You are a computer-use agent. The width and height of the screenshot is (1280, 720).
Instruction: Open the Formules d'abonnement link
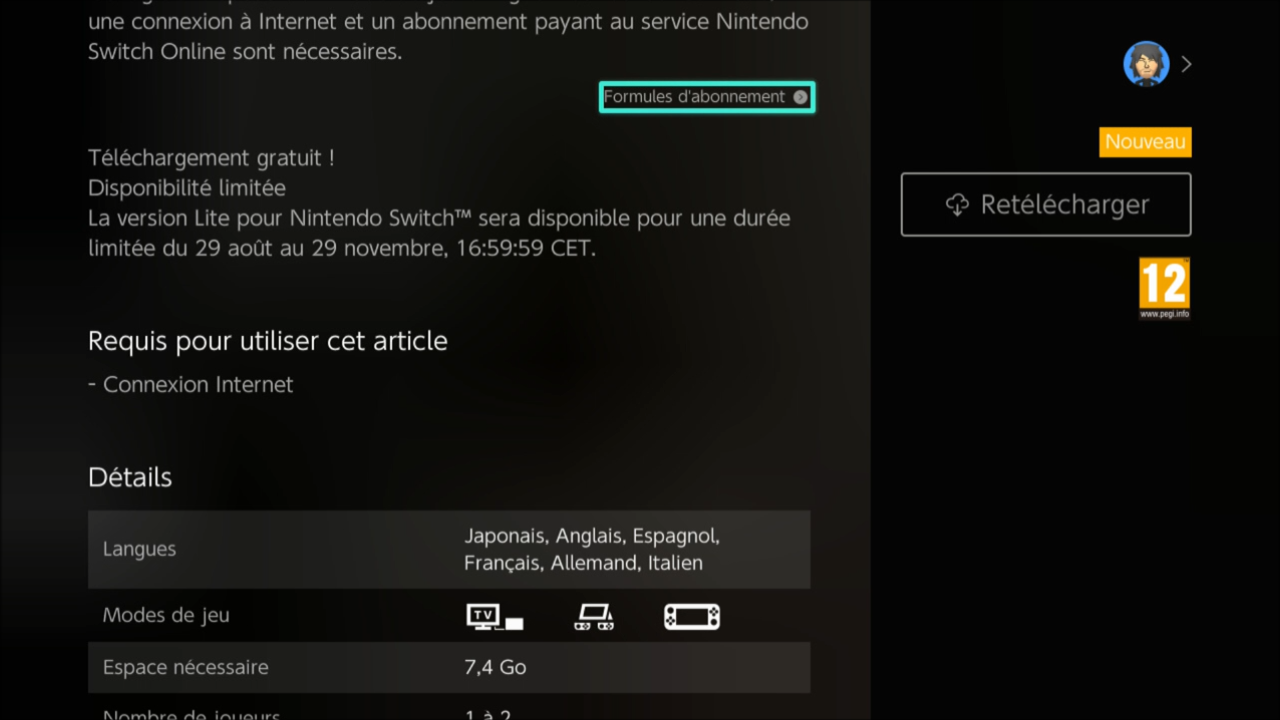(x=707, y=97)
